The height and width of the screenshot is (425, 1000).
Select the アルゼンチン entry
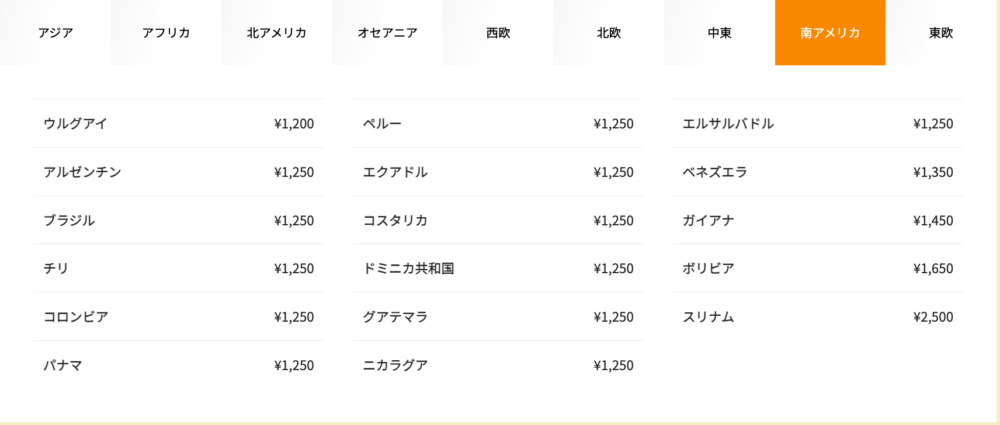(179, 172)
